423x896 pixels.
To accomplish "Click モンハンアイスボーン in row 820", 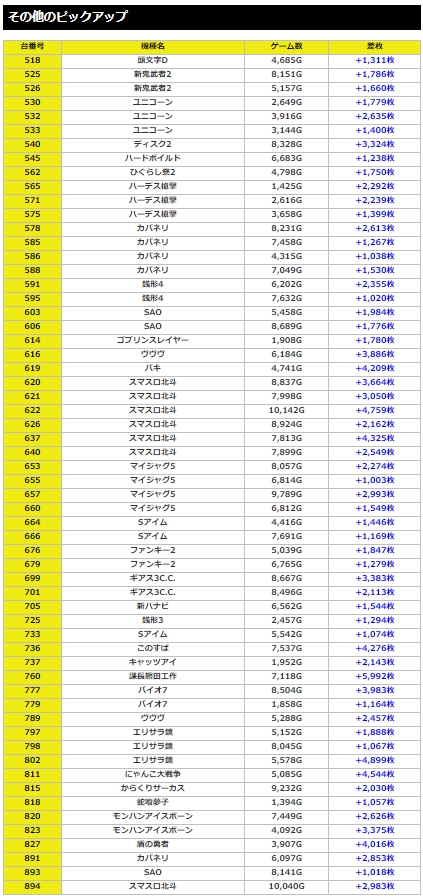I will (x=153, y=816).
